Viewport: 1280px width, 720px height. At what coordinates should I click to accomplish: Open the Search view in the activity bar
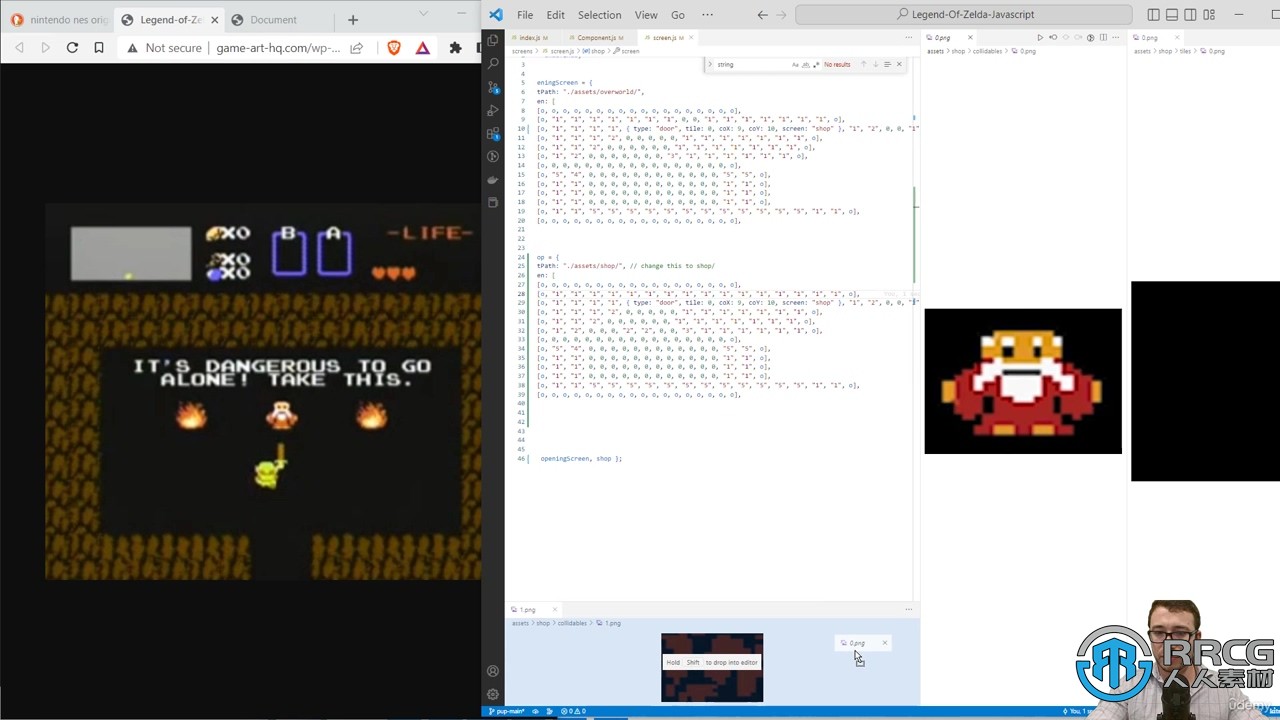(x=493, y=63)
